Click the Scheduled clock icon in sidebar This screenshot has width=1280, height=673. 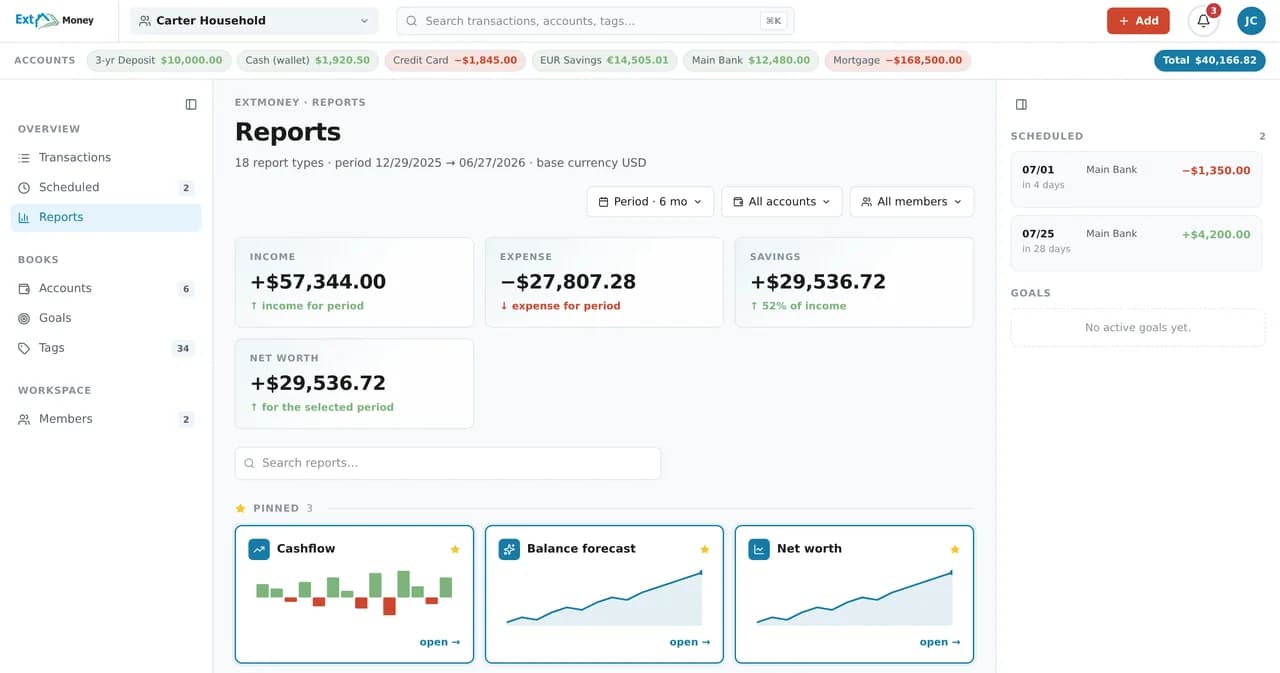[24, 188]
